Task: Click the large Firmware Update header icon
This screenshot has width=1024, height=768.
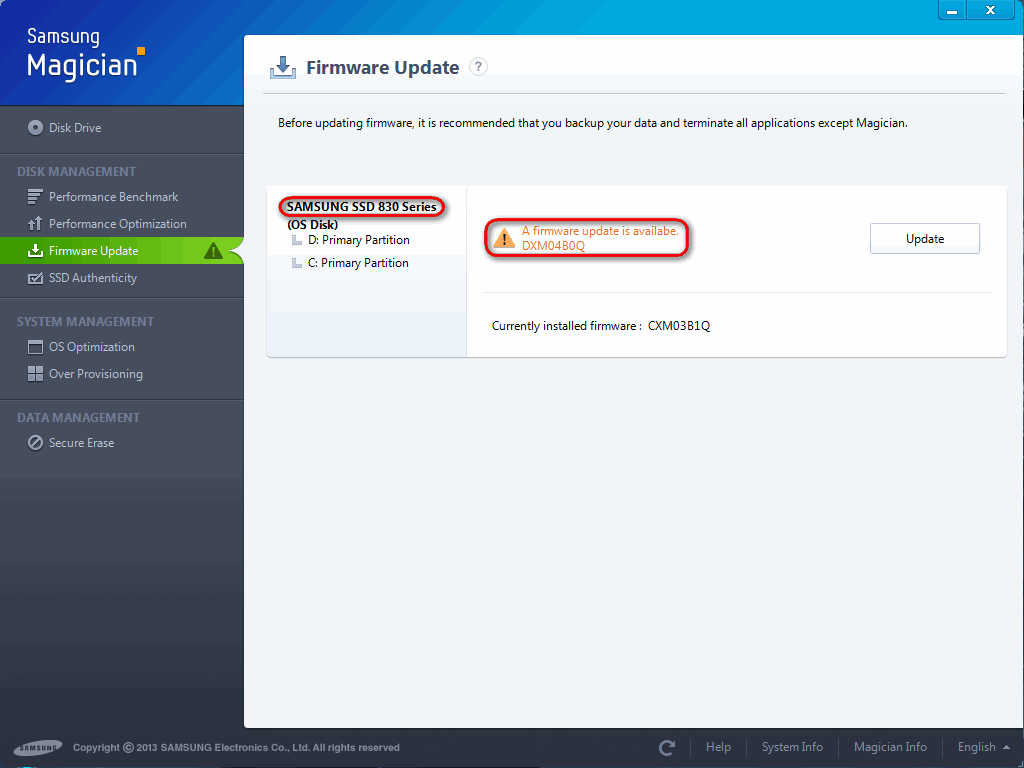Action: pos(283,67)
